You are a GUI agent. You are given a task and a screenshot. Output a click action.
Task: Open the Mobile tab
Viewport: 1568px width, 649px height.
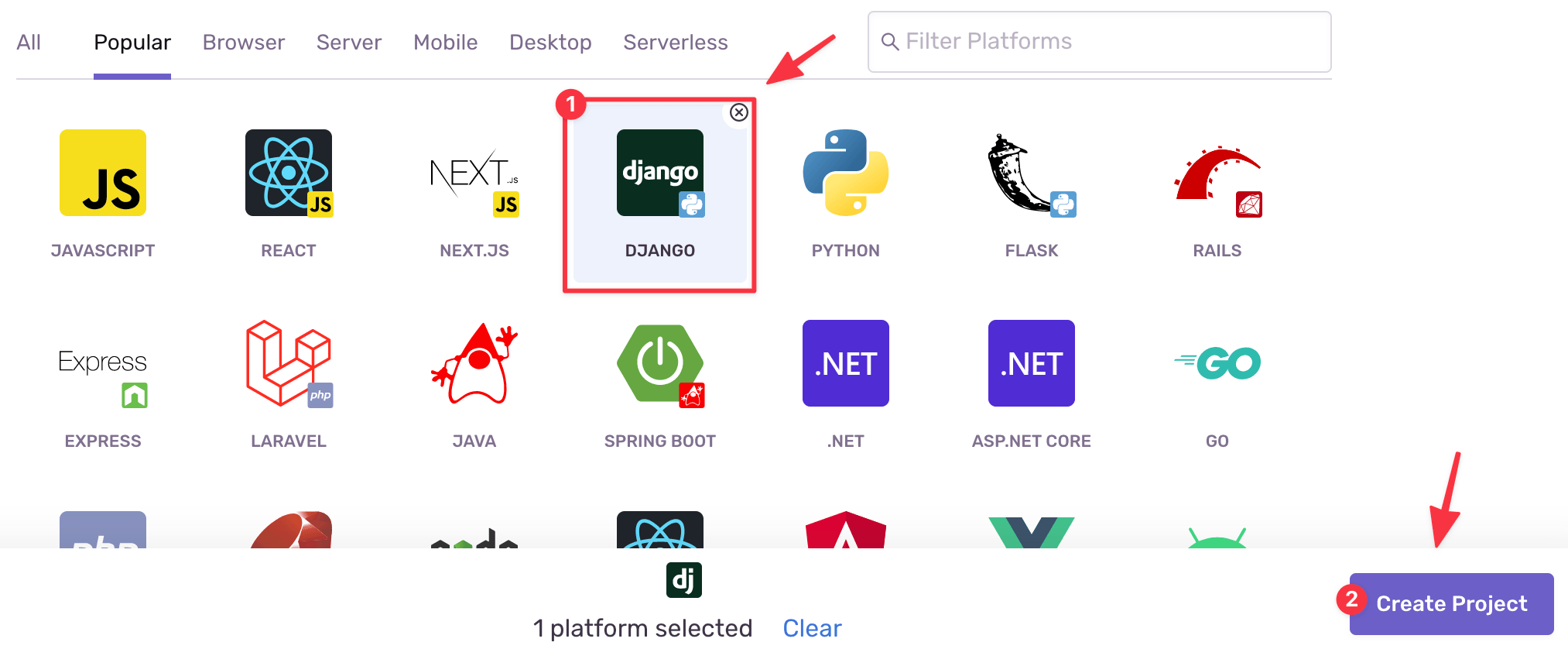pyautogui.click(x=446, y=42)
